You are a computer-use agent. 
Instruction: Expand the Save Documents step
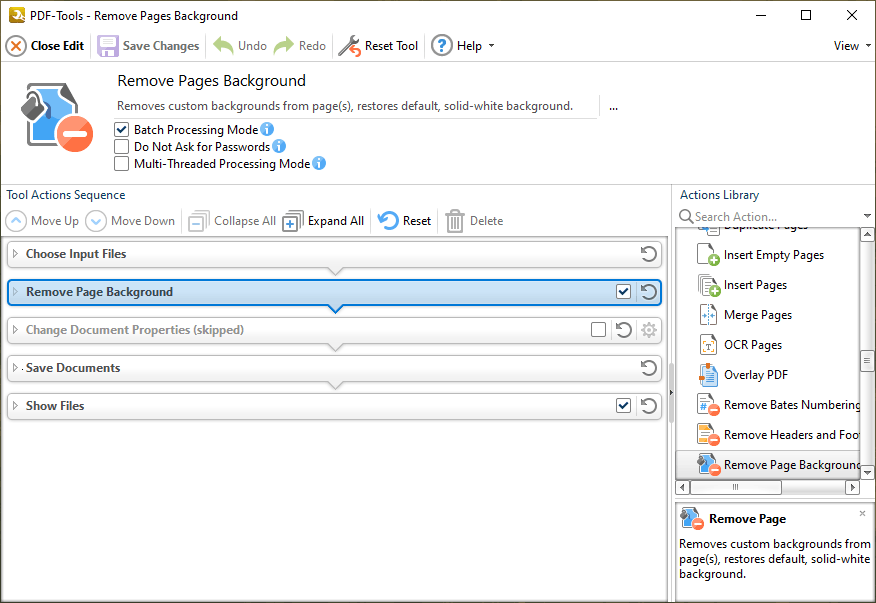pyautogui.click(x=15, y=368)
